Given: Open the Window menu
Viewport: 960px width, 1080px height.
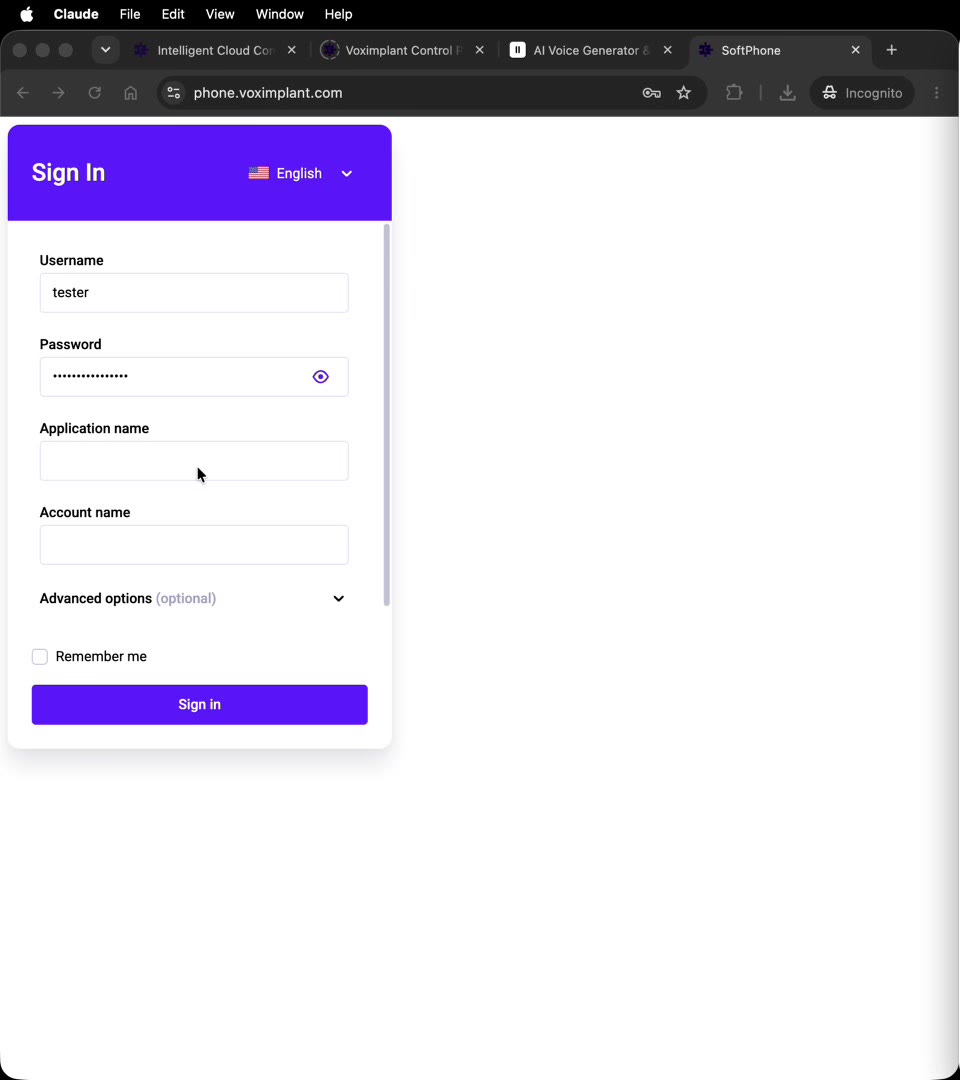Looking at the screenshot, I should [280, 14].
